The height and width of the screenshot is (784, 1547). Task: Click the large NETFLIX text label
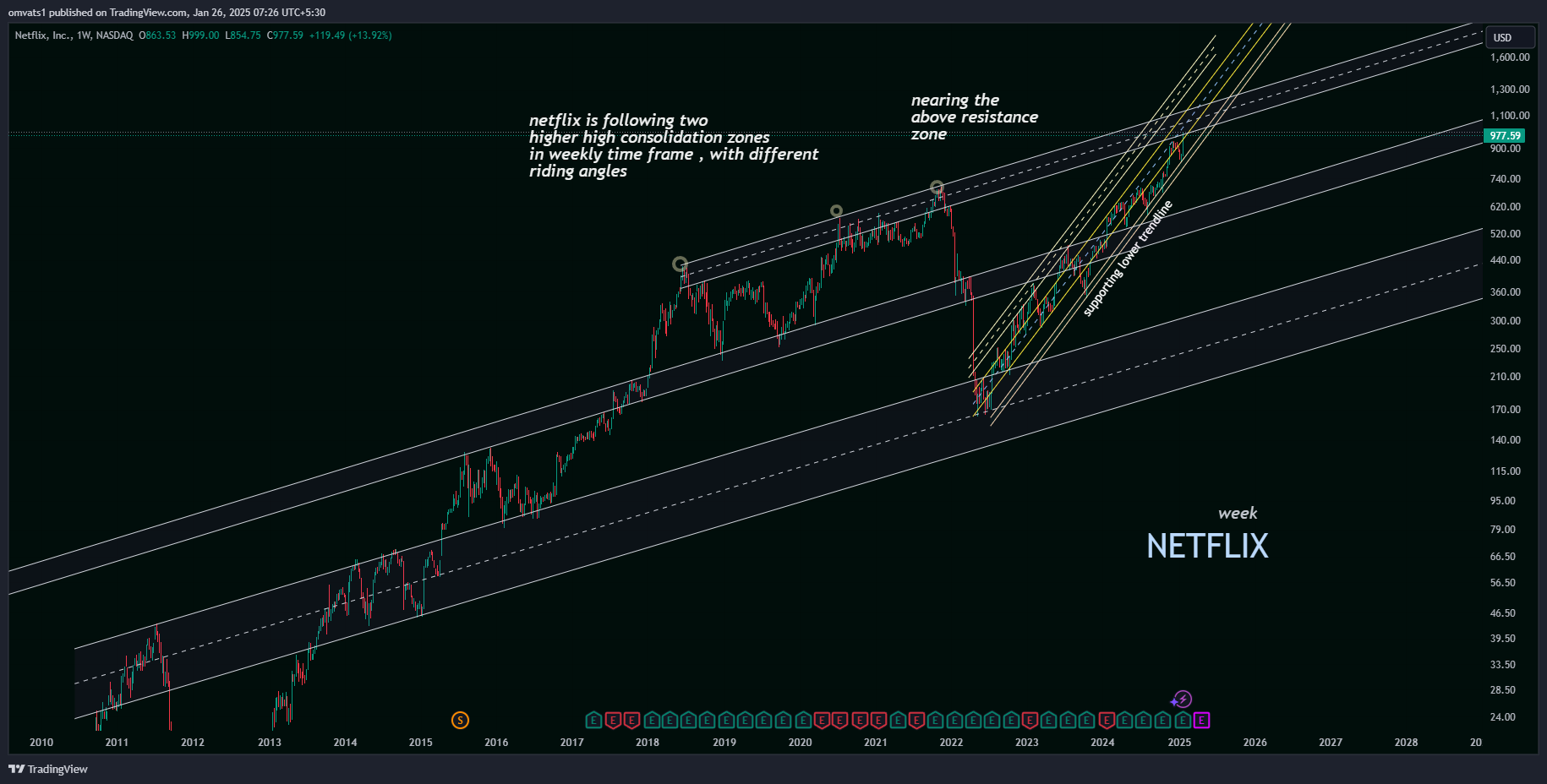1207,546
